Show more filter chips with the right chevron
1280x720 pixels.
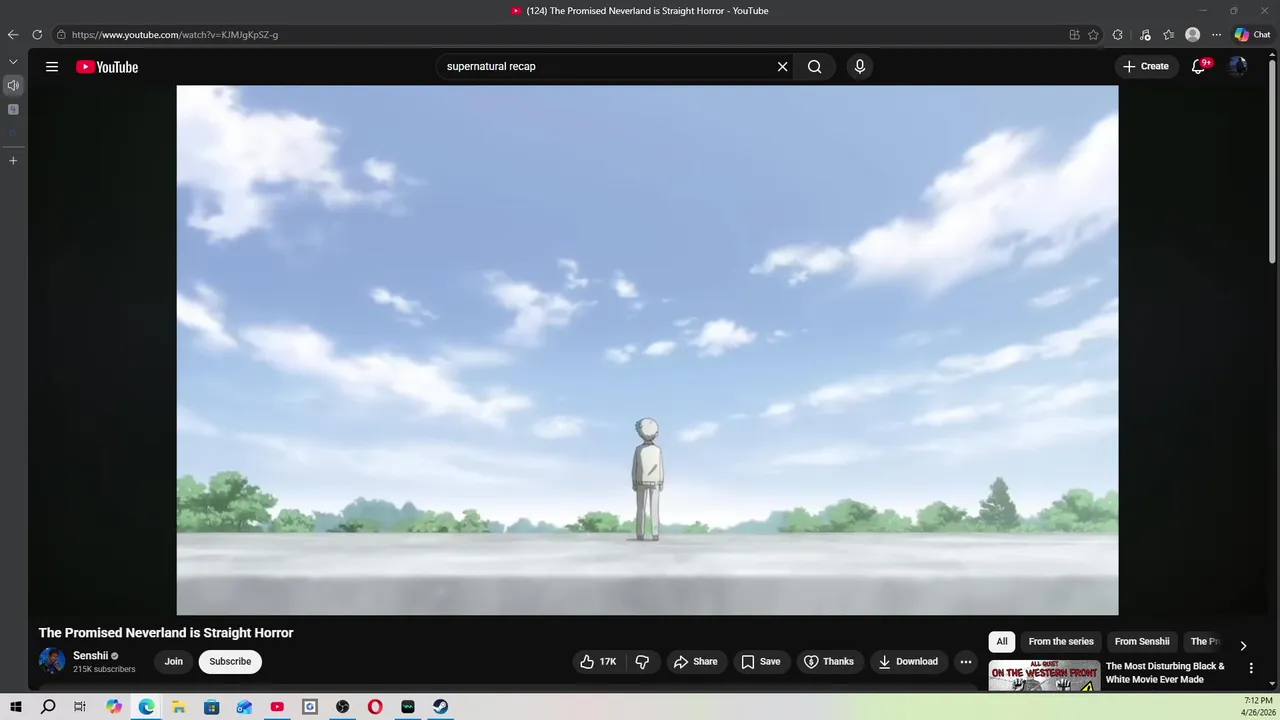[1243, 646]
